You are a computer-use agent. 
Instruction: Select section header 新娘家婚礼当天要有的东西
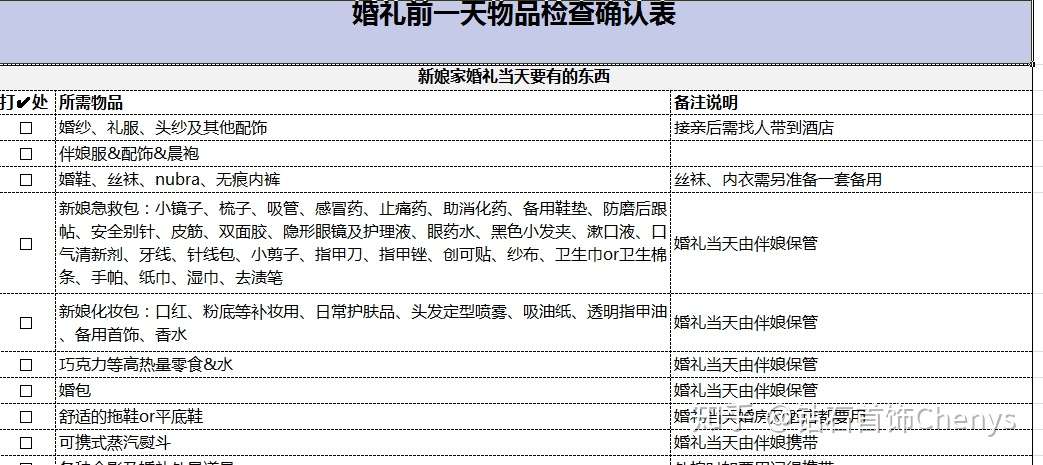[516, 77]
